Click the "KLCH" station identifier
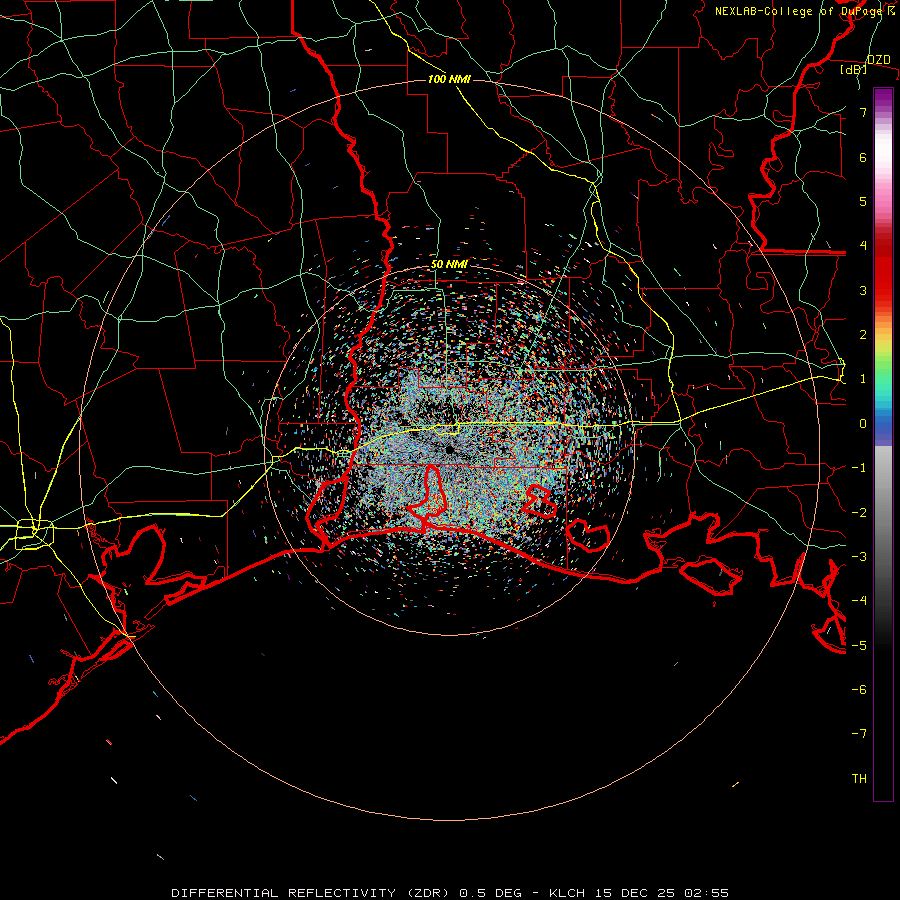Viewport: 900px width, 900px height. click(567, 893)
